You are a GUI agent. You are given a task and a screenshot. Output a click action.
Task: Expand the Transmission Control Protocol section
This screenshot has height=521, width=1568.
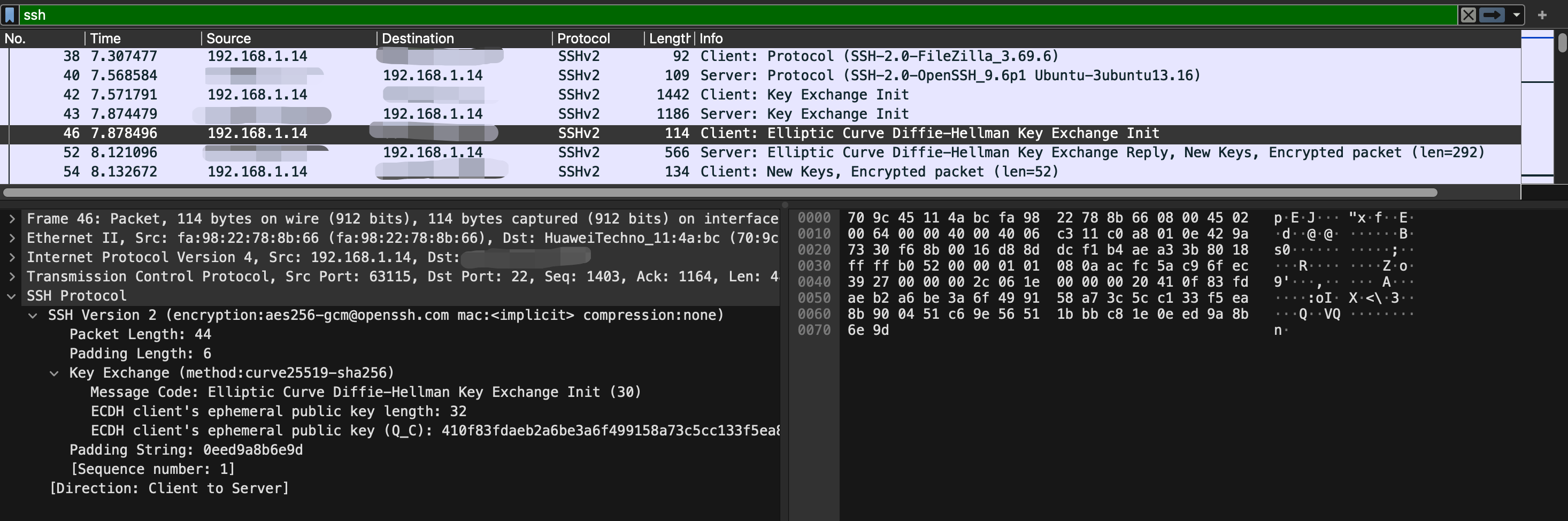point(12,277)
